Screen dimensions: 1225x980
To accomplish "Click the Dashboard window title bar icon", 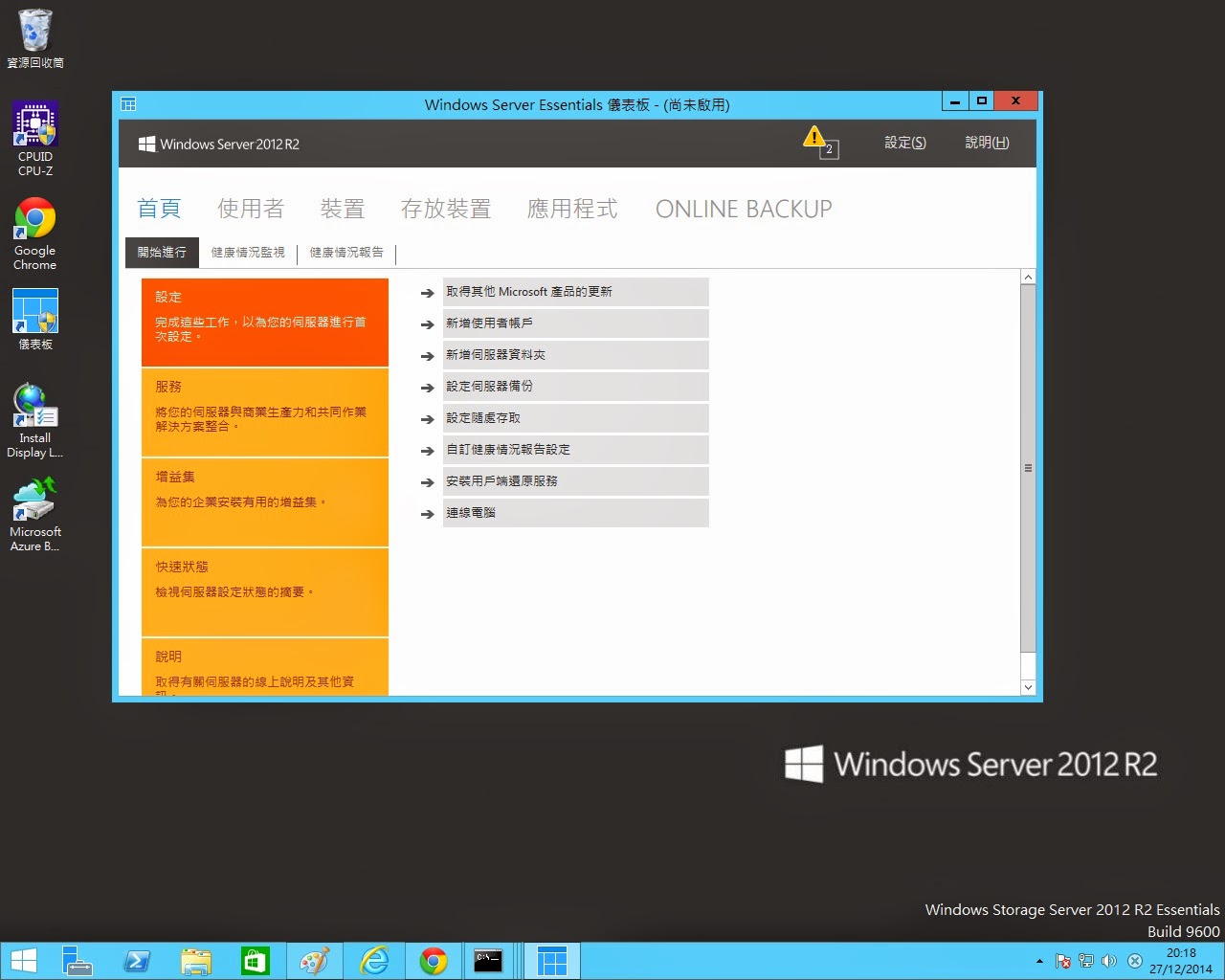I will (x=128, y=104).
